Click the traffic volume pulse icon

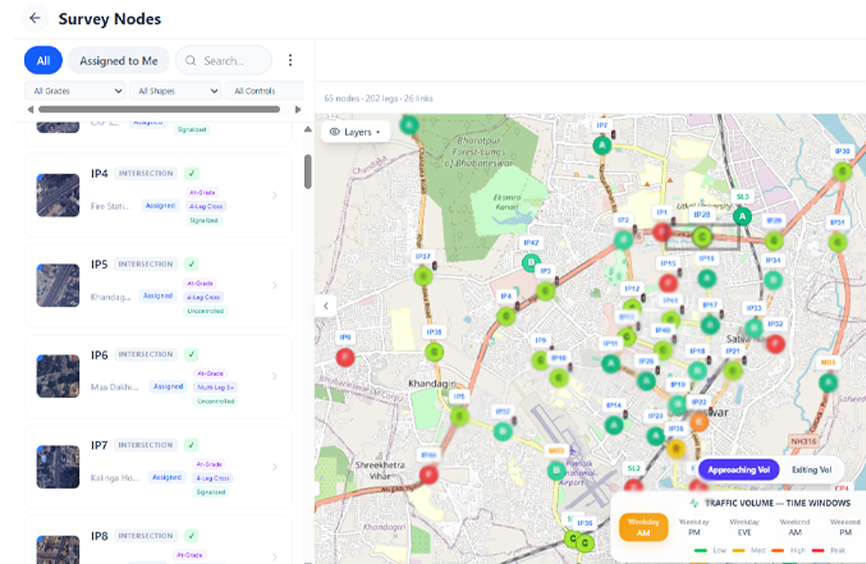pyautogui.click(x=694, y=503)
